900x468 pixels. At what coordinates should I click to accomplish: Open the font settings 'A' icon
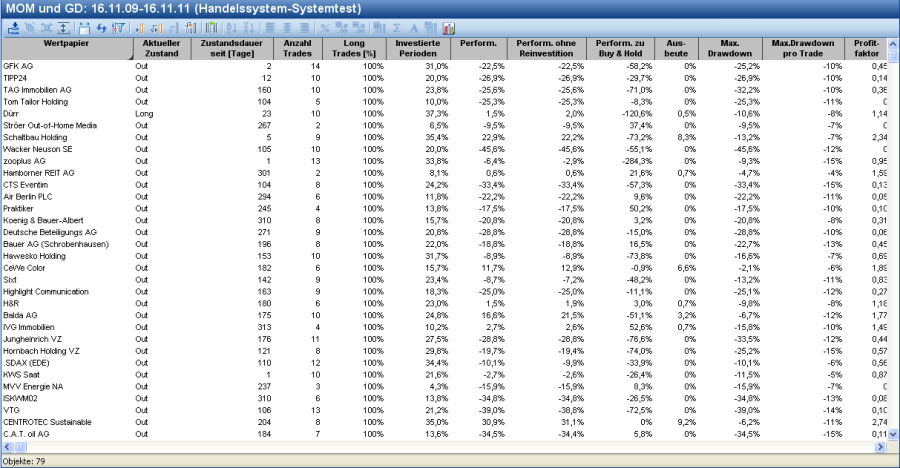point(414,27)
